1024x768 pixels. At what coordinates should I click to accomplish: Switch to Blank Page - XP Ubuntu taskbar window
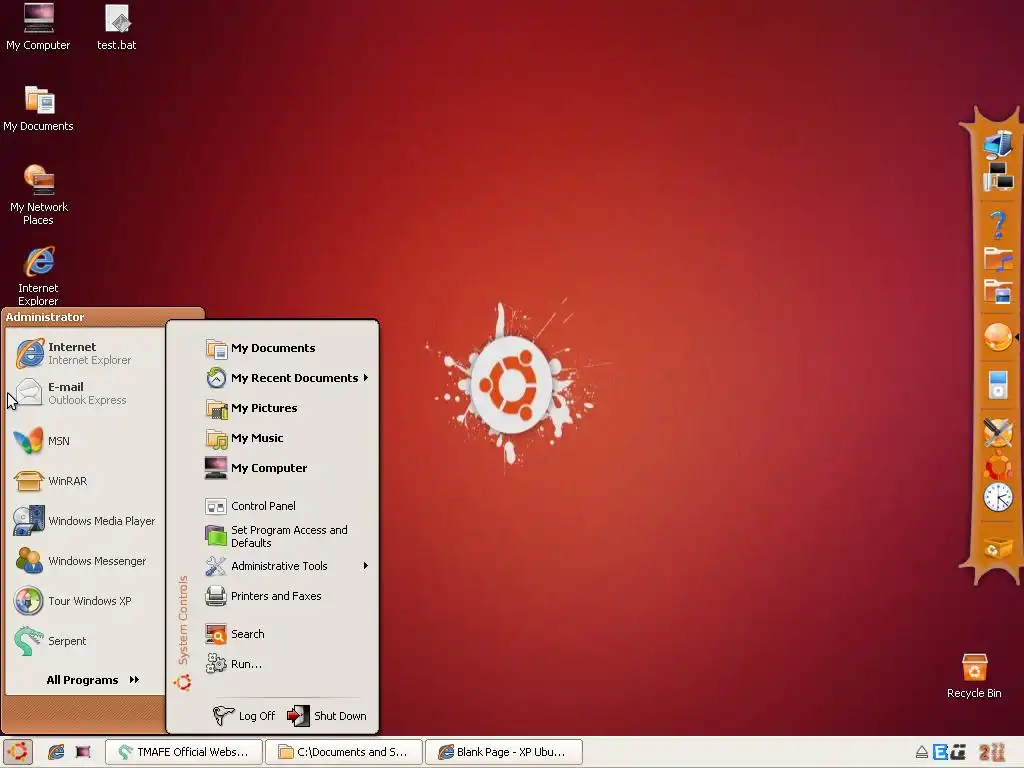click(x=504, y=752)
